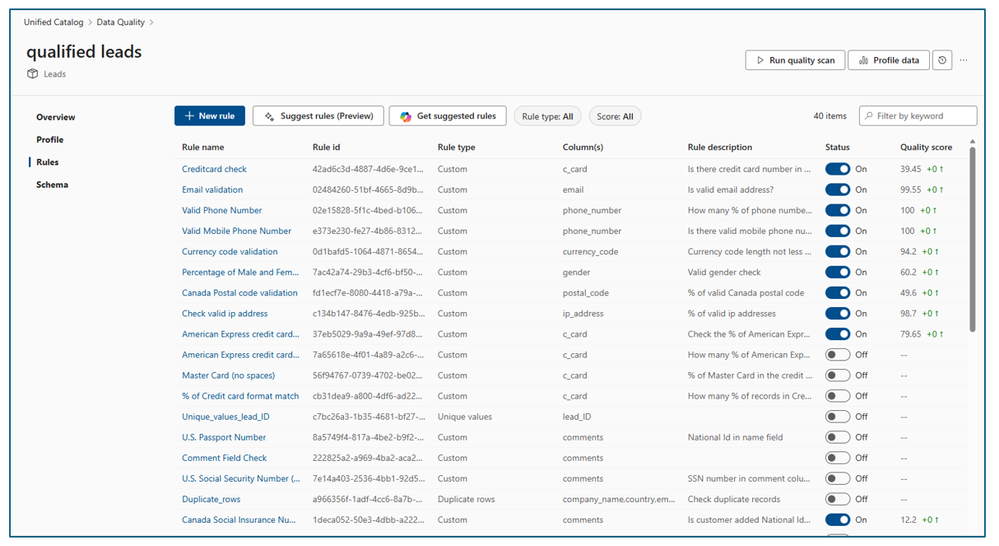Click Column(s) header
Image resolution: width=999 pixels, height=546 pixels.
click(582, 147)
